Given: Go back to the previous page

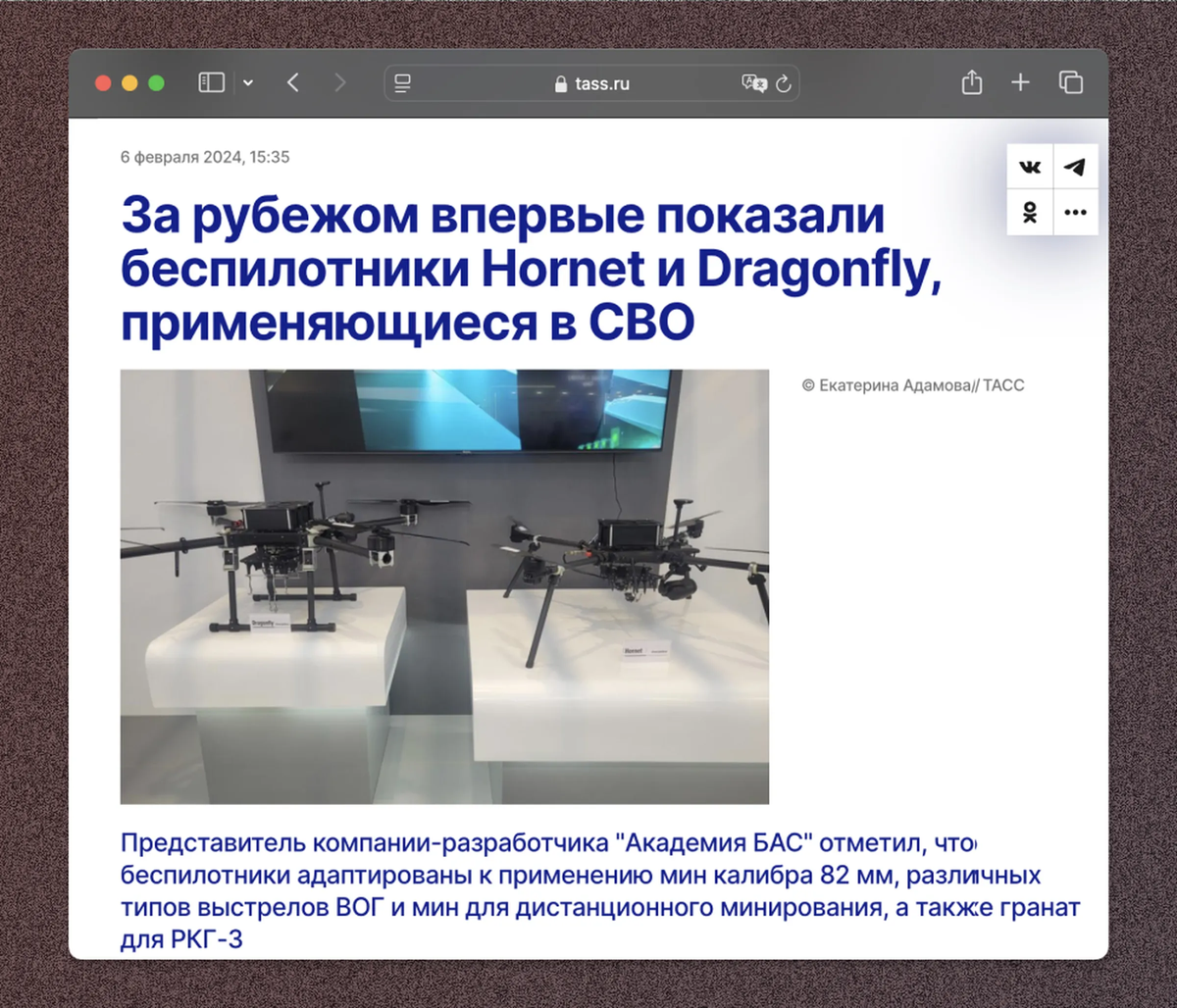Looking at the screenshot, I should pyautogui.click(x=292, y=83).
